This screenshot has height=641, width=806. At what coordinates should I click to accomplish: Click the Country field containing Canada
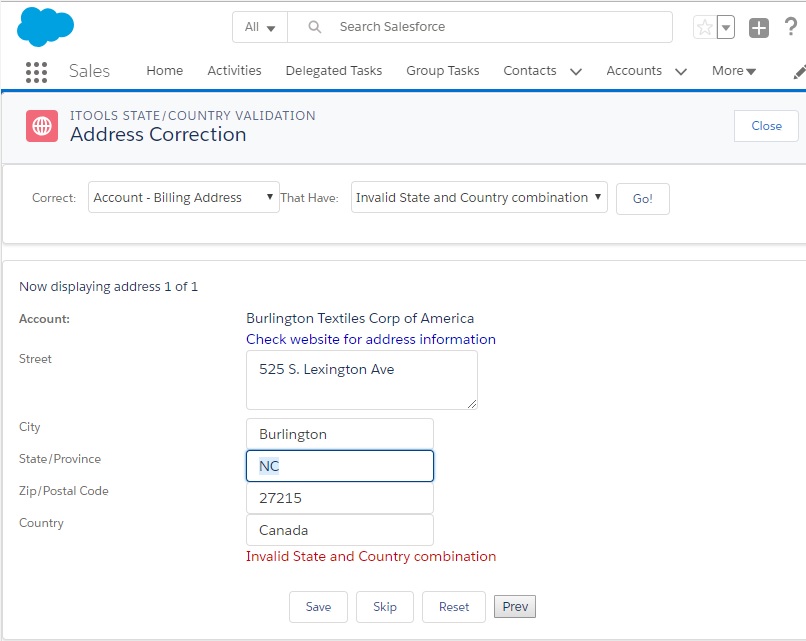click(x=340, y=530)
